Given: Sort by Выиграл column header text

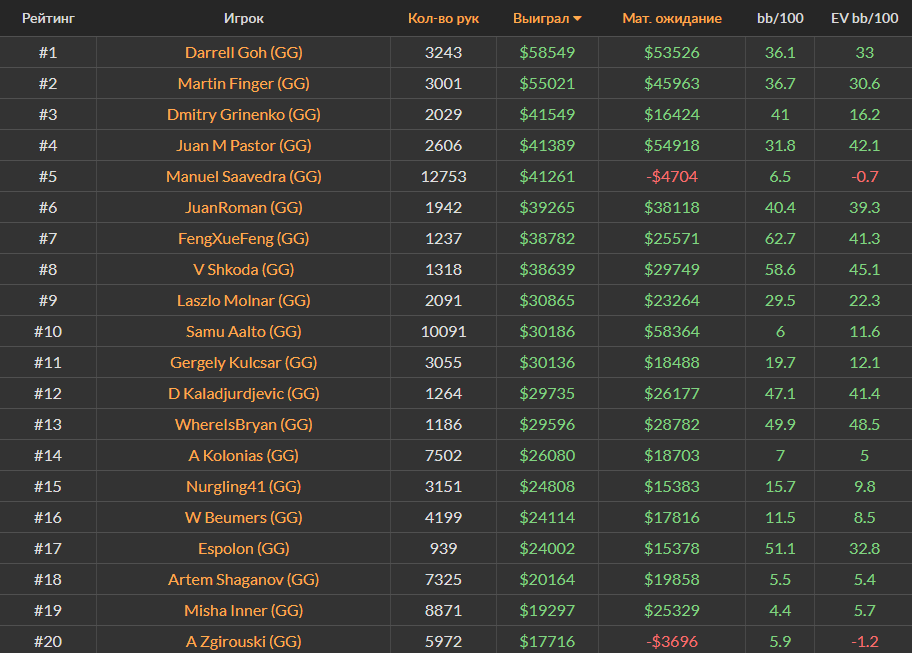Looking at the screenshot, I should [540, 19].
